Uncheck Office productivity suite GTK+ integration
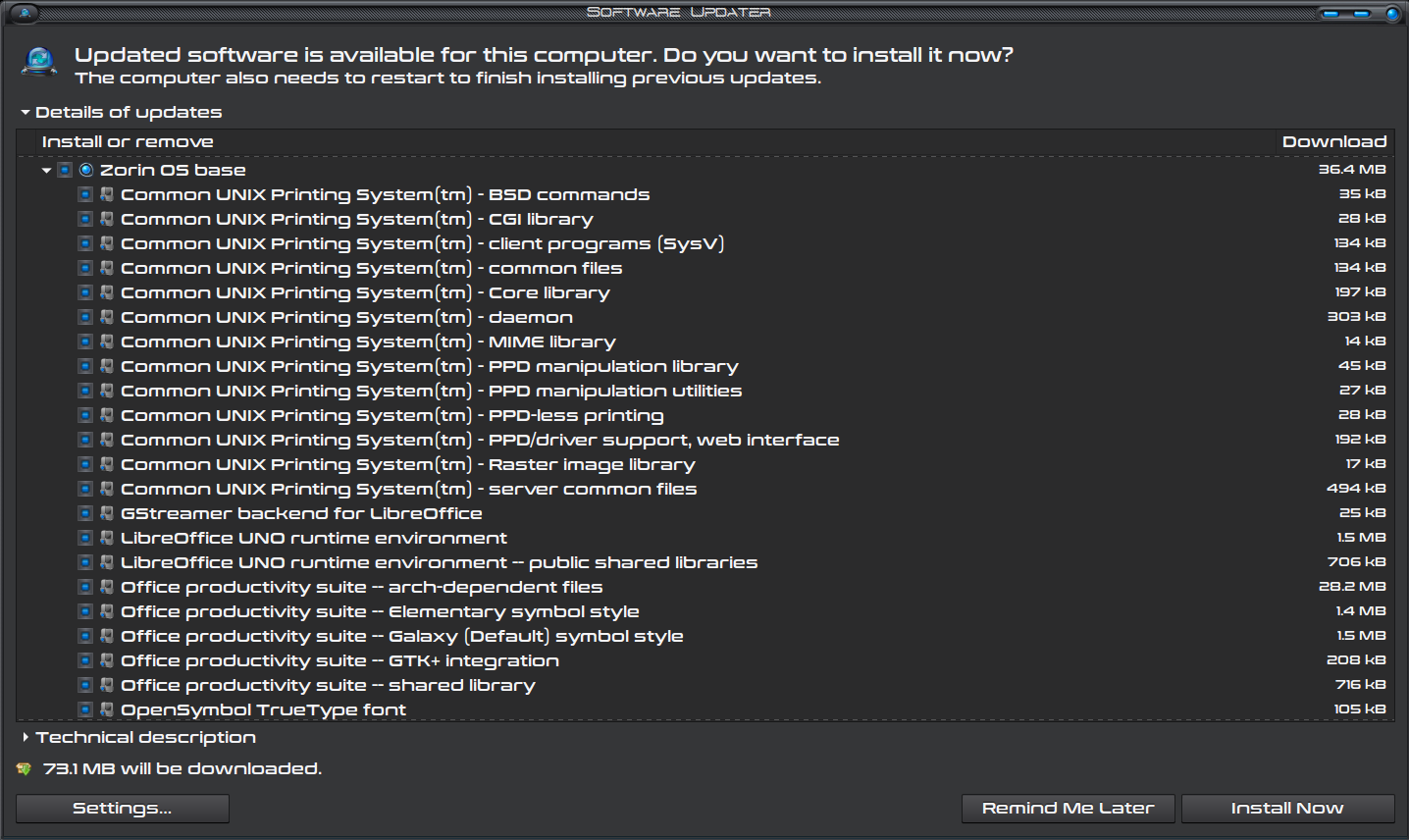 [x=85, y=660]
